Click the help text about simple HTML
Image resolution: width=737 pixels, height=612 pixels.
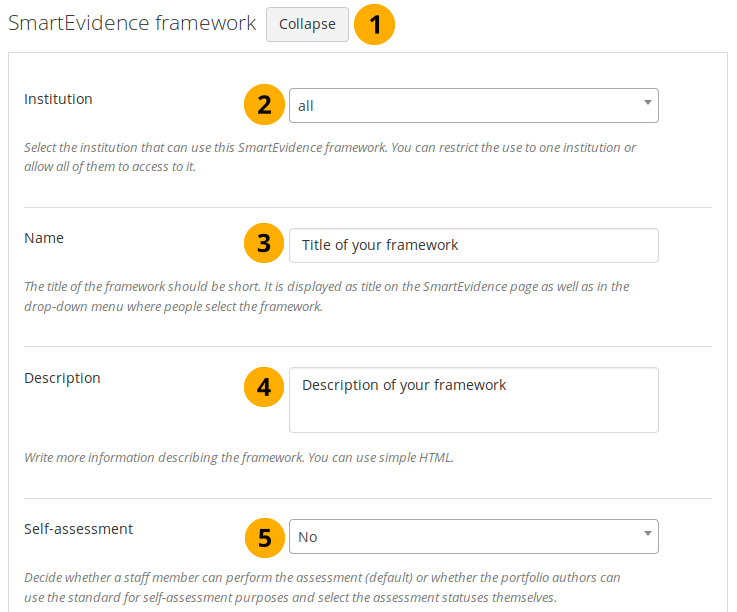click(239, 457)
